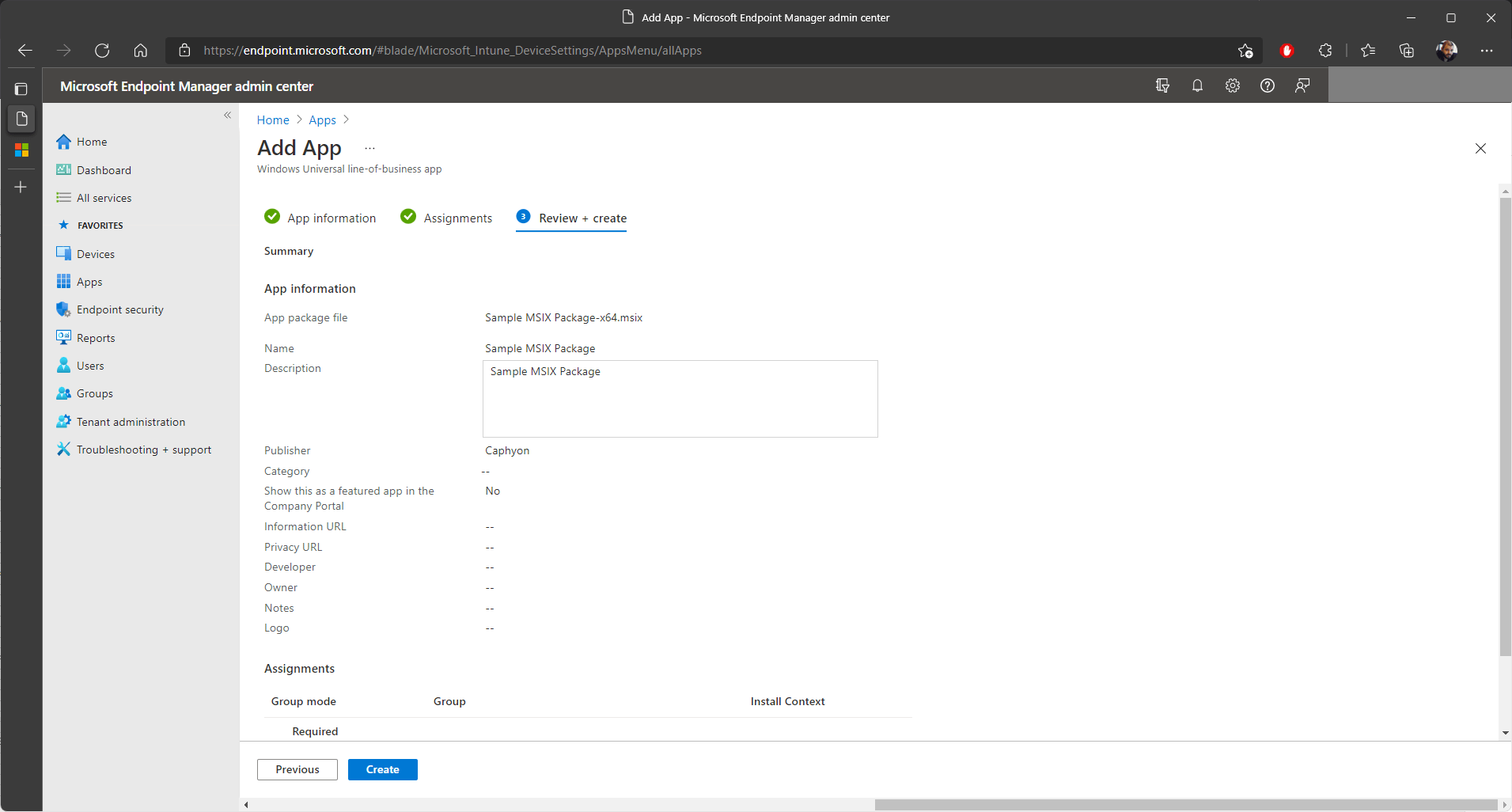Image resolution: width=1512 pixels, height=812 pixels.
Task: Open the help question mark icon
Action: tap(1268, 85)
